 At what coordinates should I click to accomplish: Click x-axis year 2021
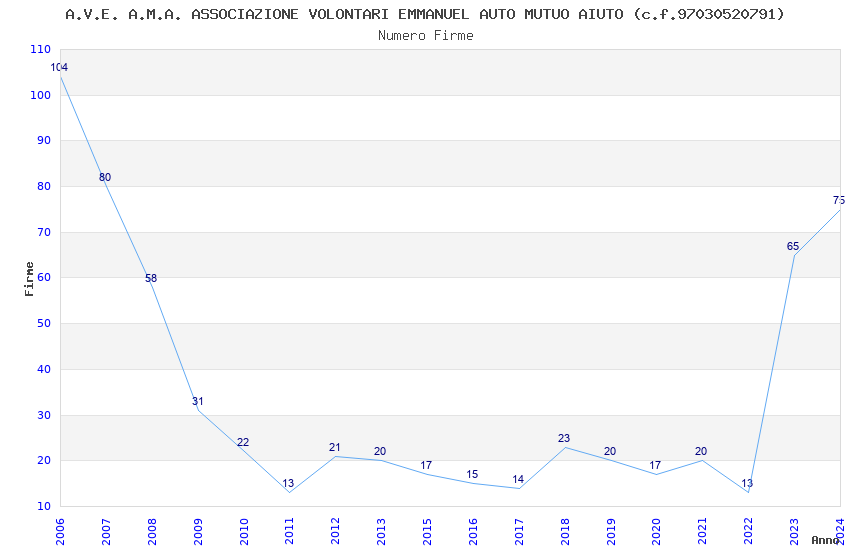[x=703, y=532]
